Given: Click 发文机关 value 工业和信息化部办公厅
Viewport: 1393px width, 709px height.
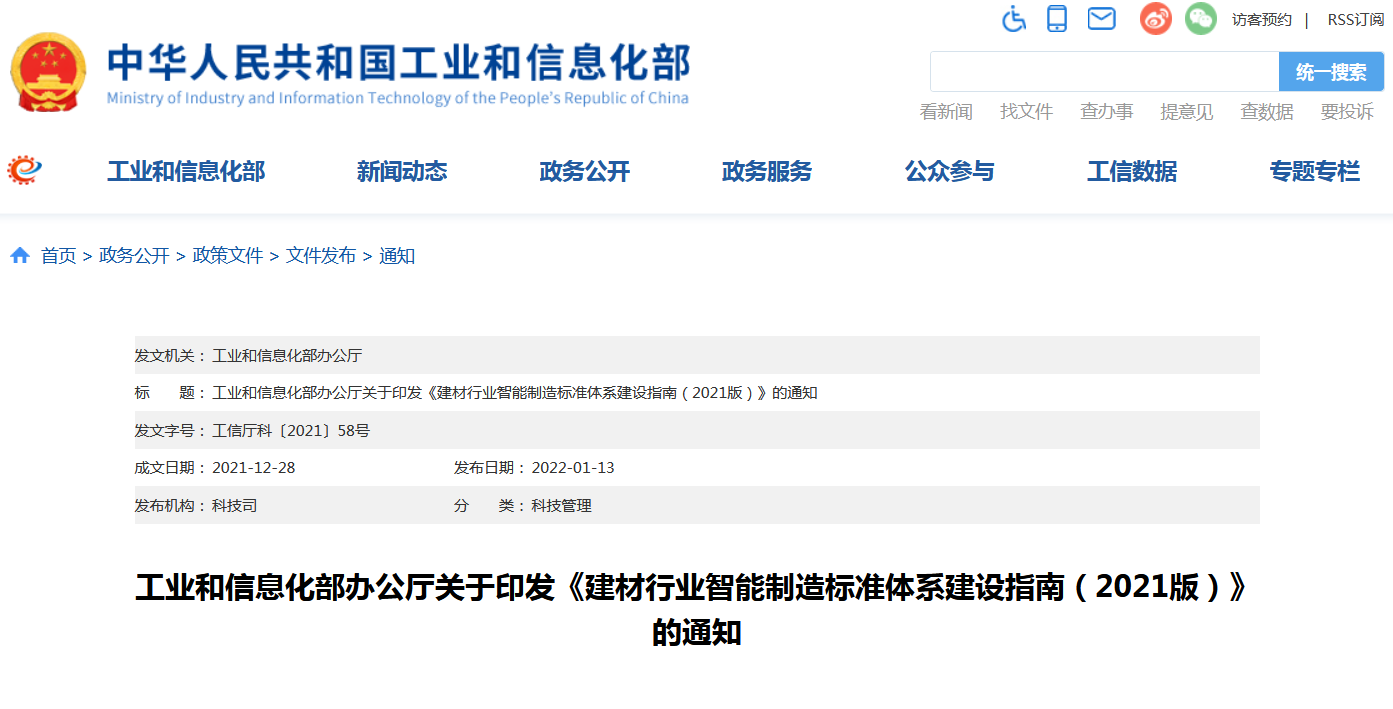Looking at the screenshot, I should (x=287, y=356).
